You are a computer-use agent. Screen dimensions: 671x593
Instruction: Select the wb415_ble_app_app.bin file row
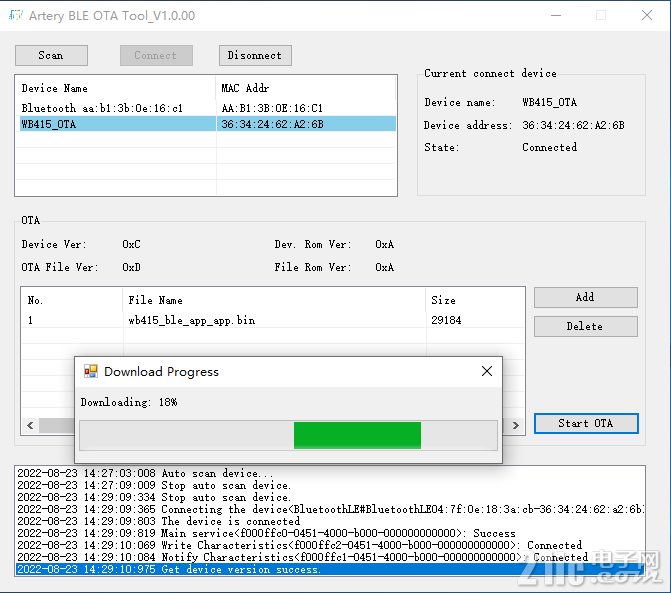273,320
